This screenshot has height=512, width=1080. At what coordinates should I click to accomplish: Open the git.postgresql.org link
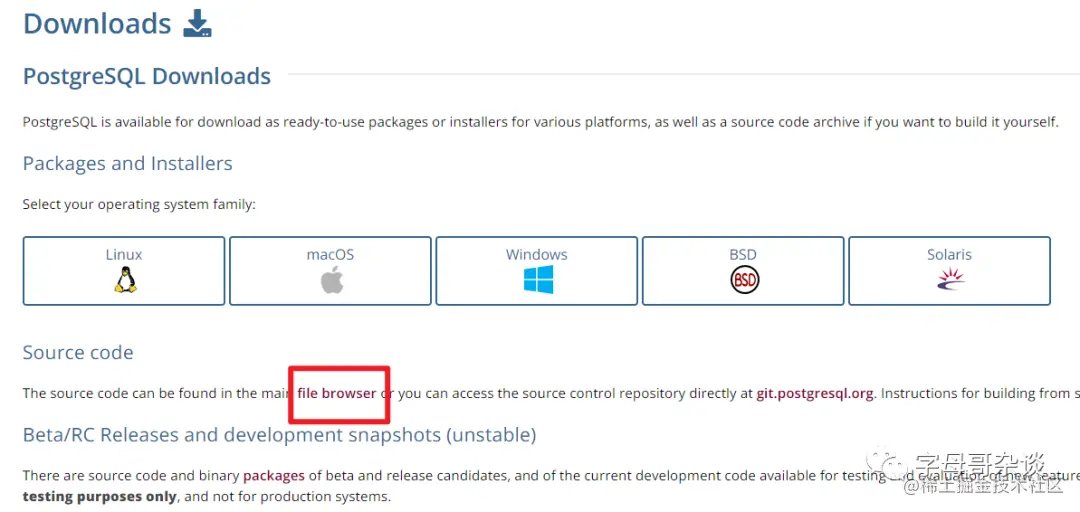(x=815, y=393)
